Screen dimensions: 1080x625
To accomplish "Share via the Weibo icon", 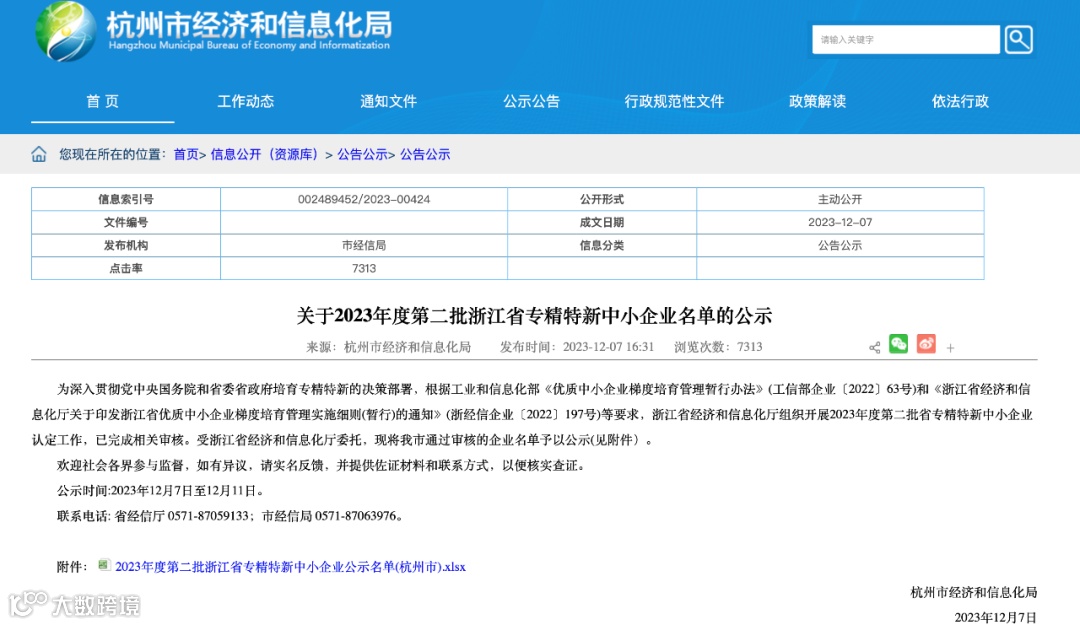I will [926, 344].
